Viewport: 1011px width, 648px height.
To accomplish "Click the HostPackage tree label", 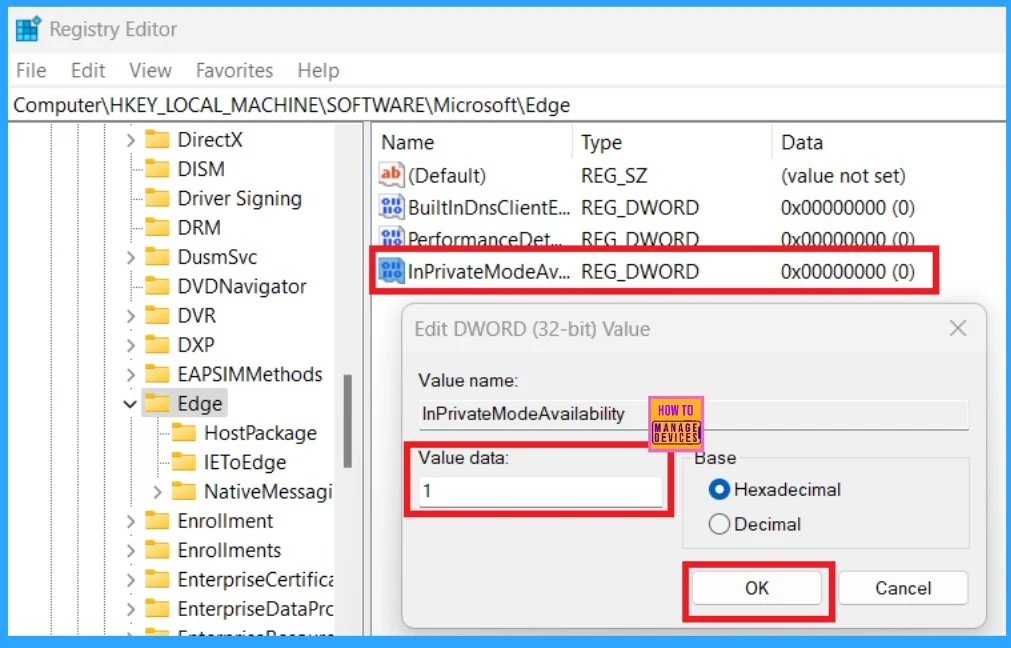I will [x=260, y=433].
